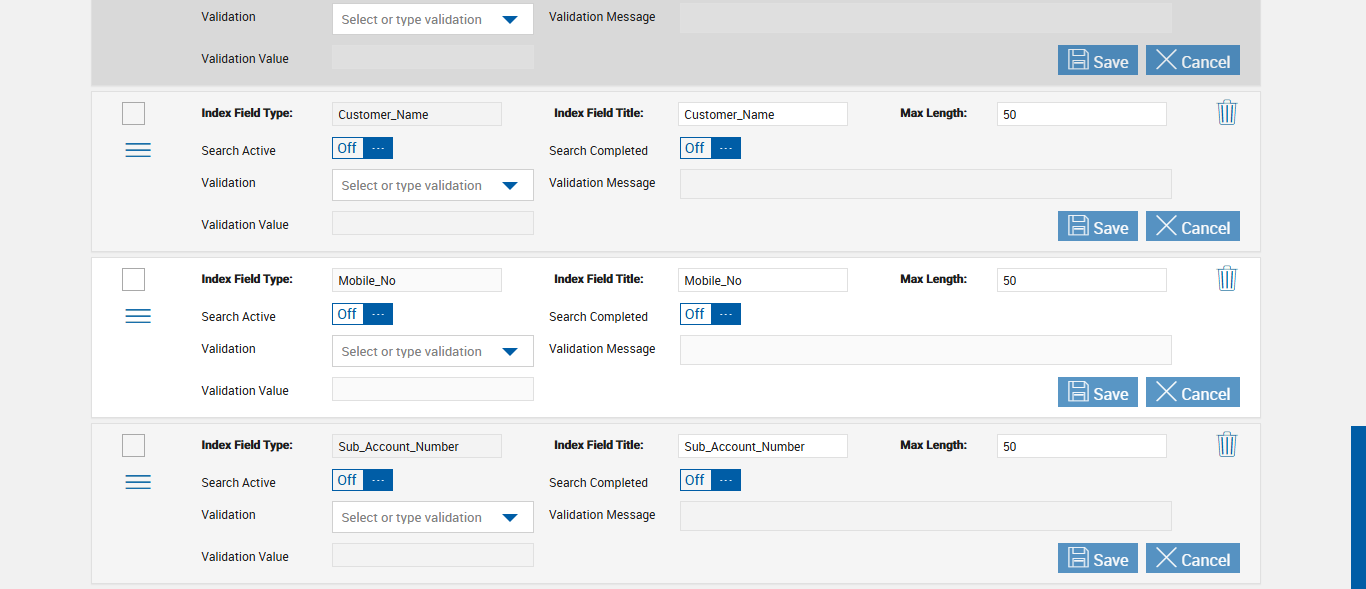Save the Sub_Account_Number index field

coord(1097,559)
